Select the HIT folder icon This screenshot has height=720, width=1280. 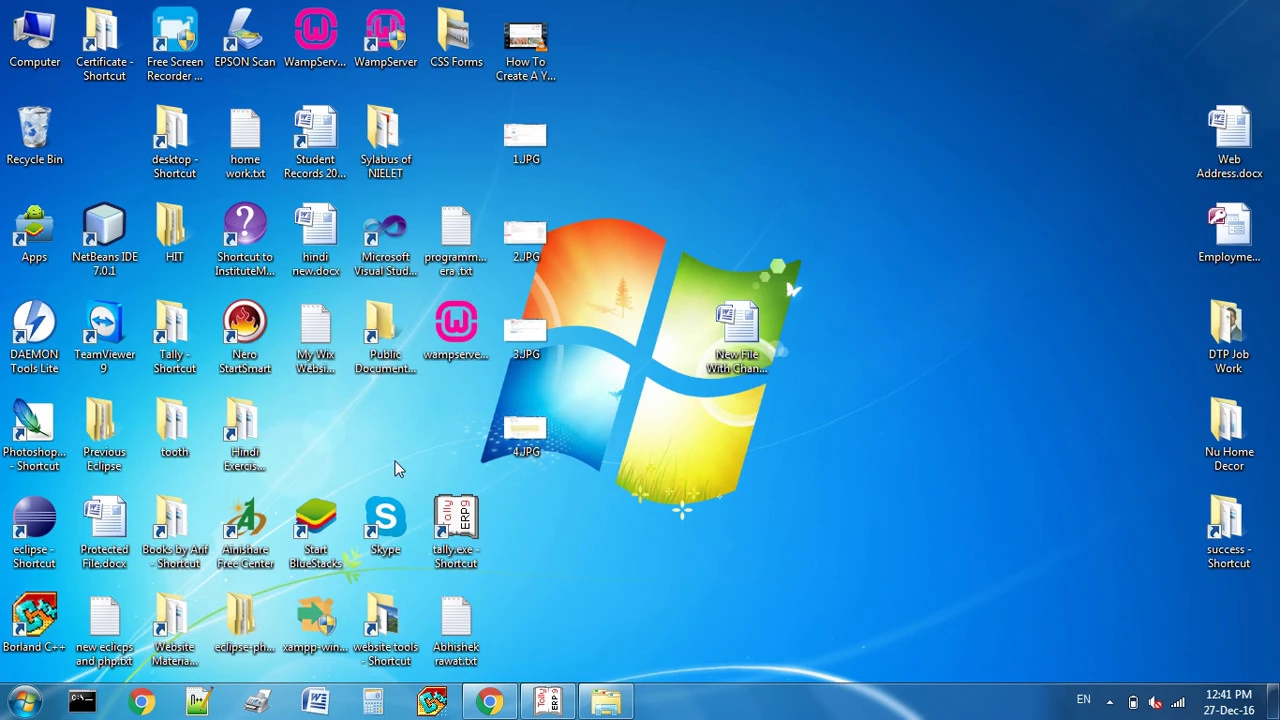[x=175, y=235]
